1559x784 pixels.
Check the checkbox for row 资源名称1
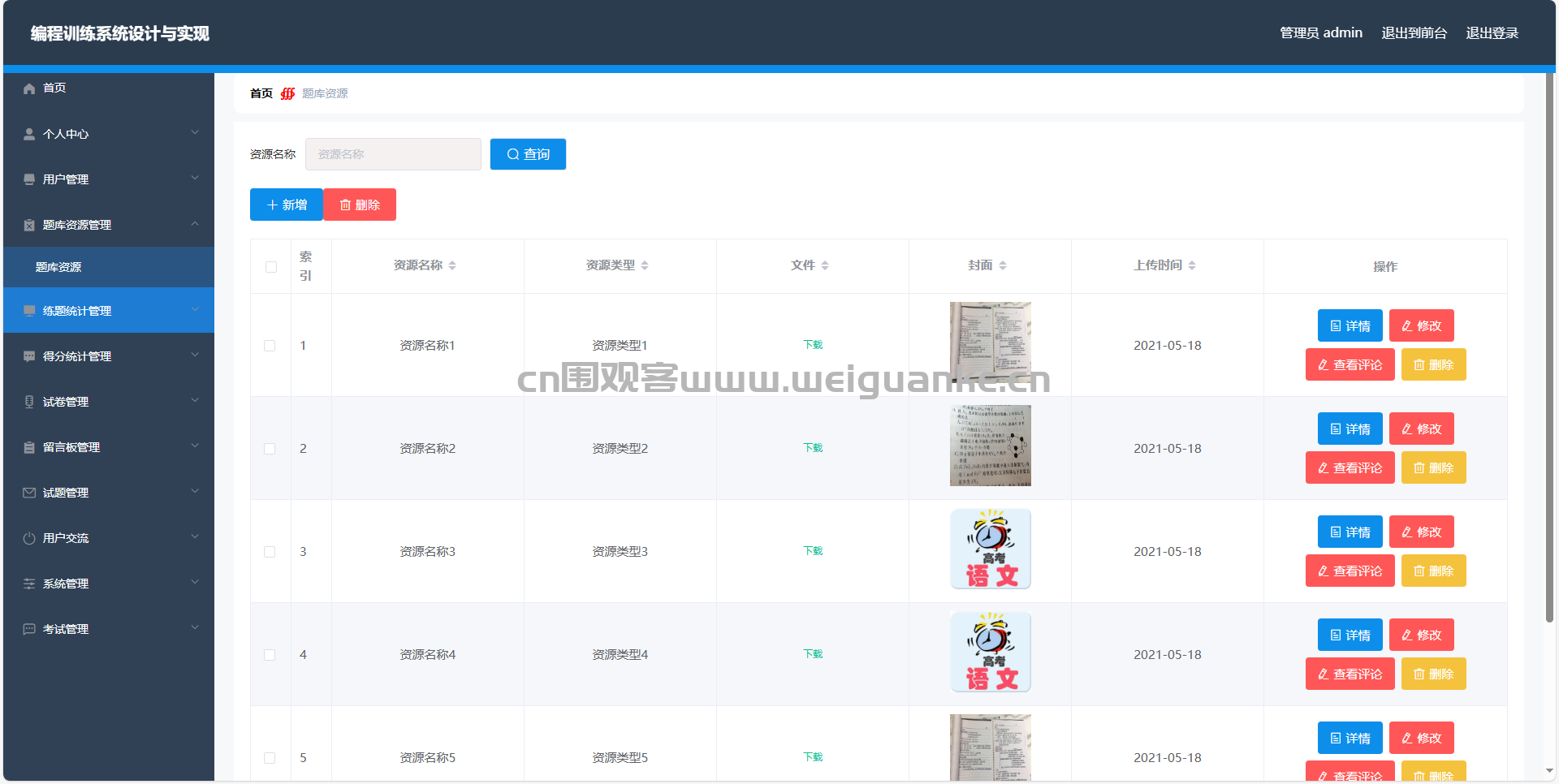(270, 346)
